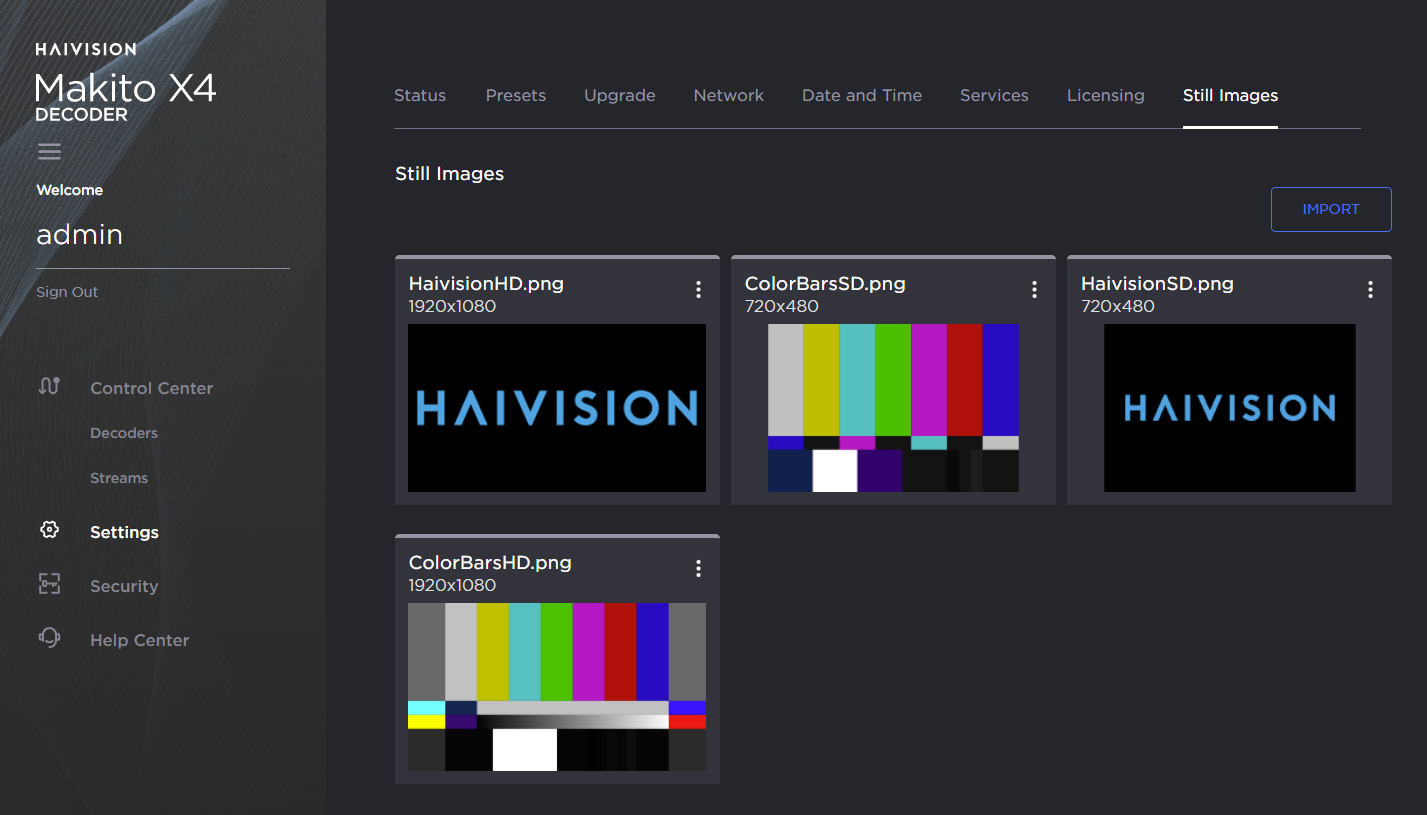This screenshot has height=815, width=1427.
Task: Click the Control Center route icon
Action: point(49,386)
